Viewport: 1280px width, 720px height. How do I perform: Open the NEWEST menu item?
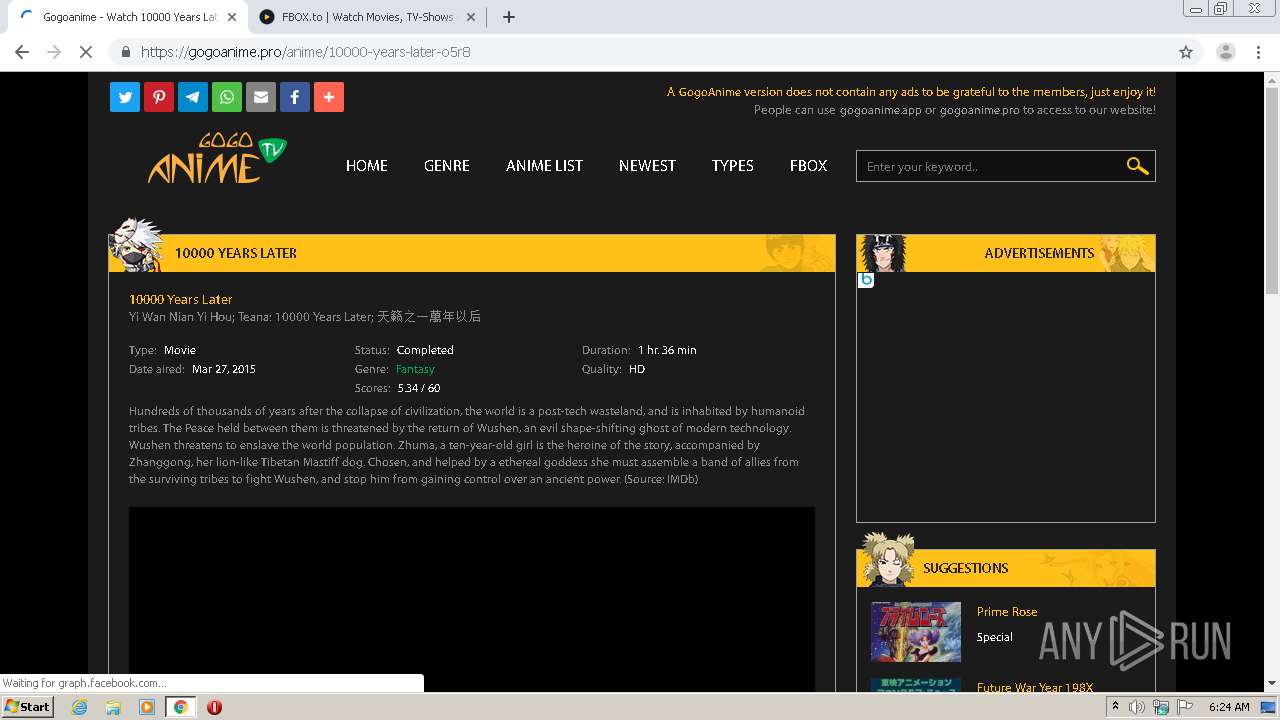[x=647, y=166]
